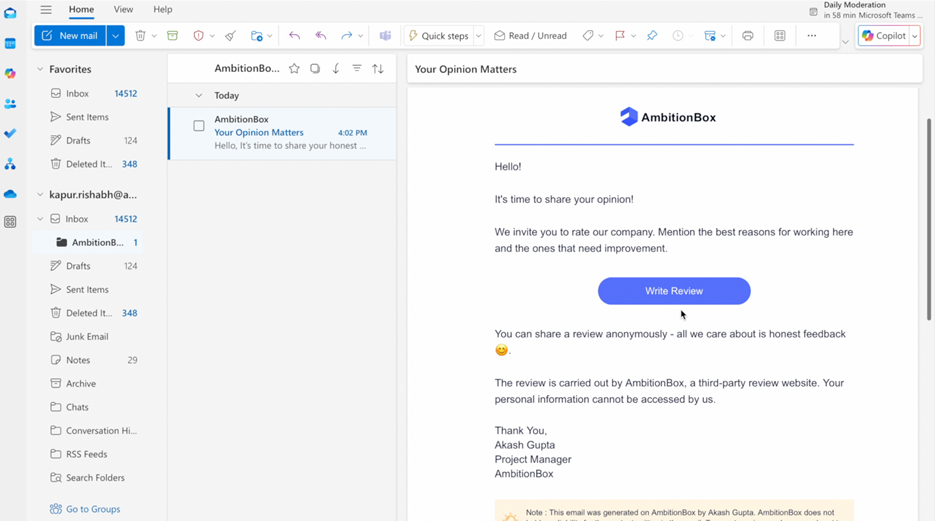This screenshot has width=935, height=521.
Task: Open the filter icon in message list header
Action: click(357, 69)
